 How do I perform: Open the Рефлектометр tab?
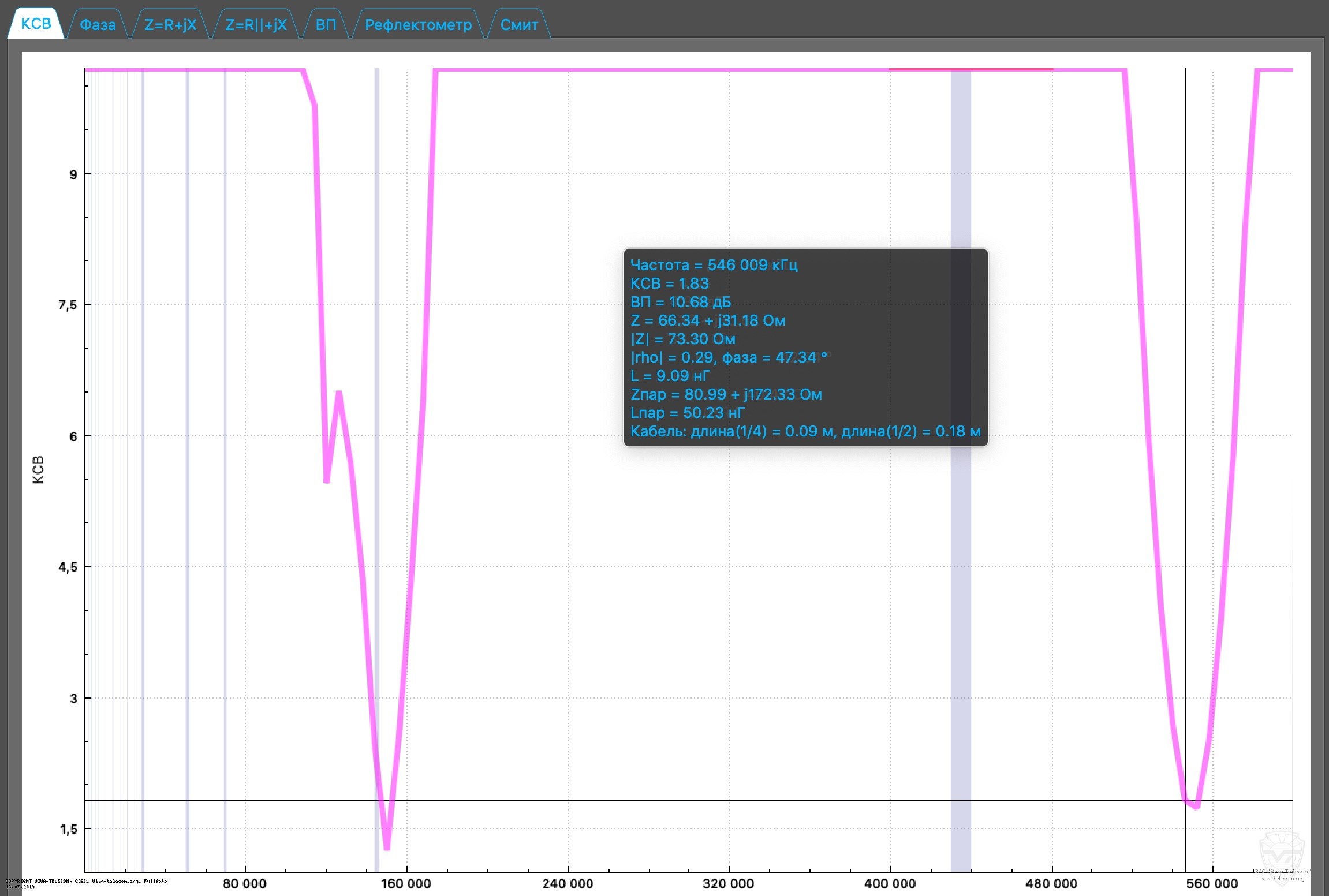(418, 25)
